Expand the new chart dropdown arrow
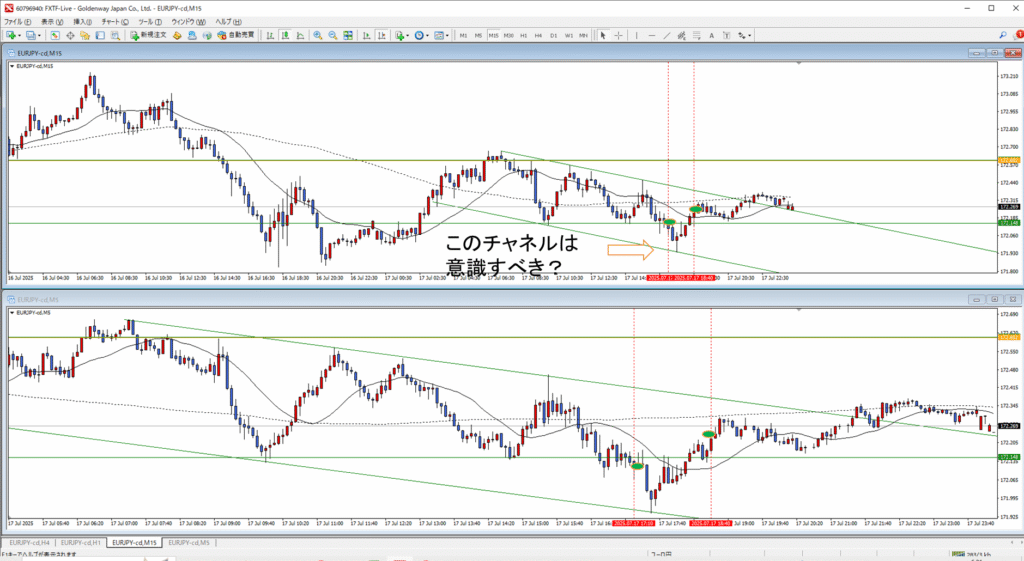1024x561 pixels. [x=20, y=35]
